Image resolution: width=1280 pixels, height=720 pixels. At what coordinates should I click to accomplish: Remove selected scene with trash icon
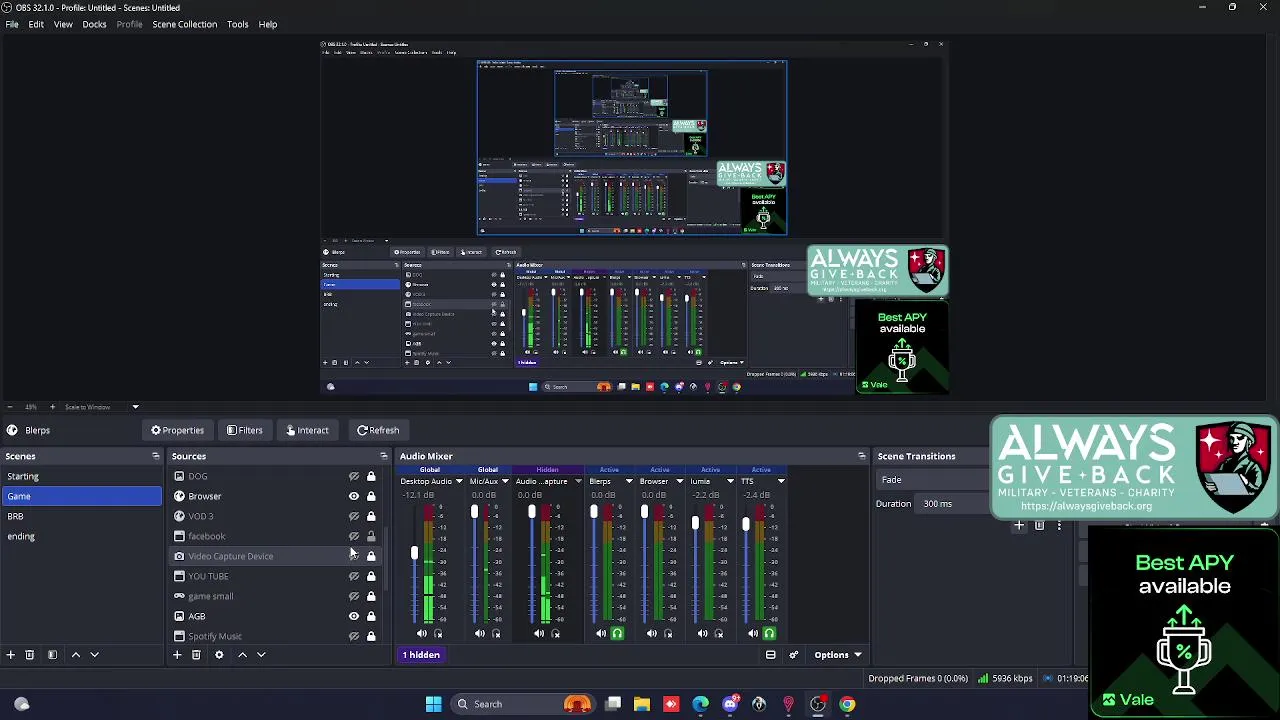coord(30,655)
